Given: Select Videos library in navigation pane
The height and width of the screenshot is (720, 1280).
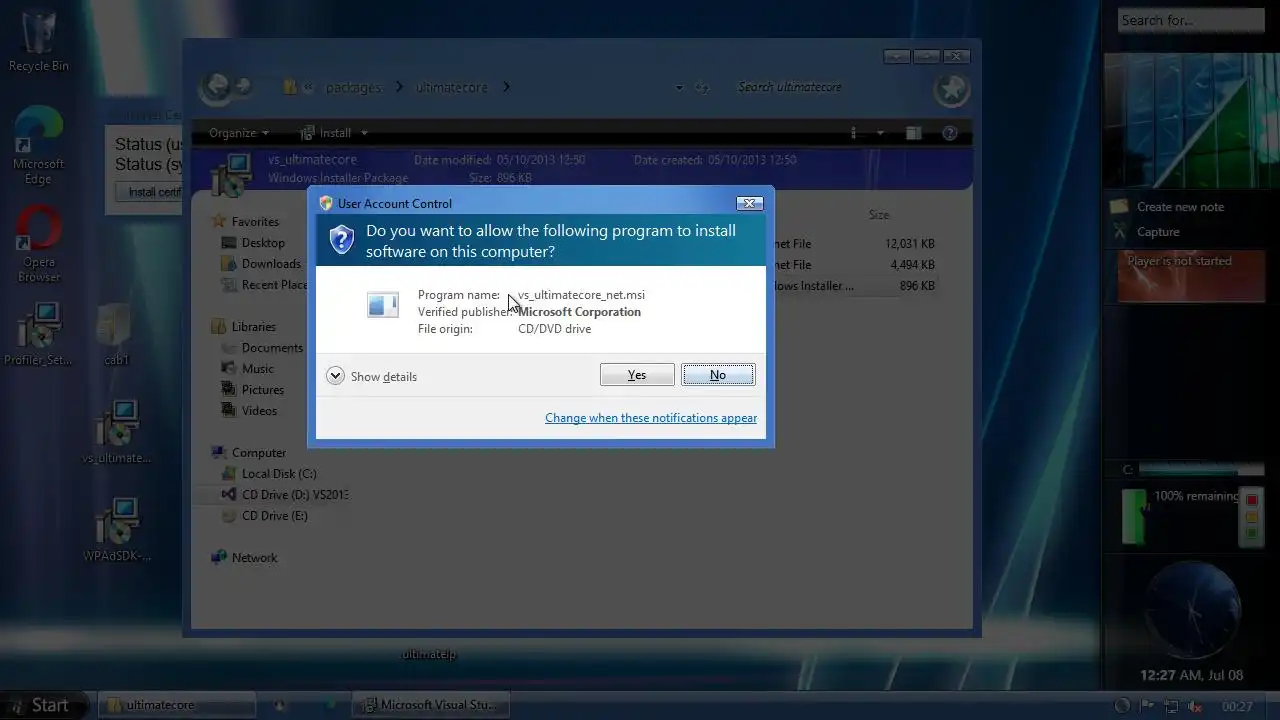Looking at the screenshot, I should coord(259,411).
